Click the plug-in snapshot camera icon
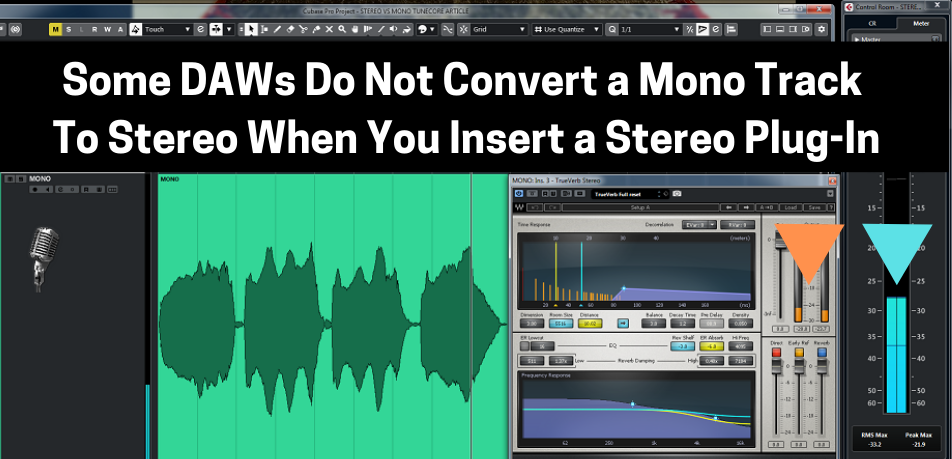This screenshot has height=459, width=952. tap(677, 193)
